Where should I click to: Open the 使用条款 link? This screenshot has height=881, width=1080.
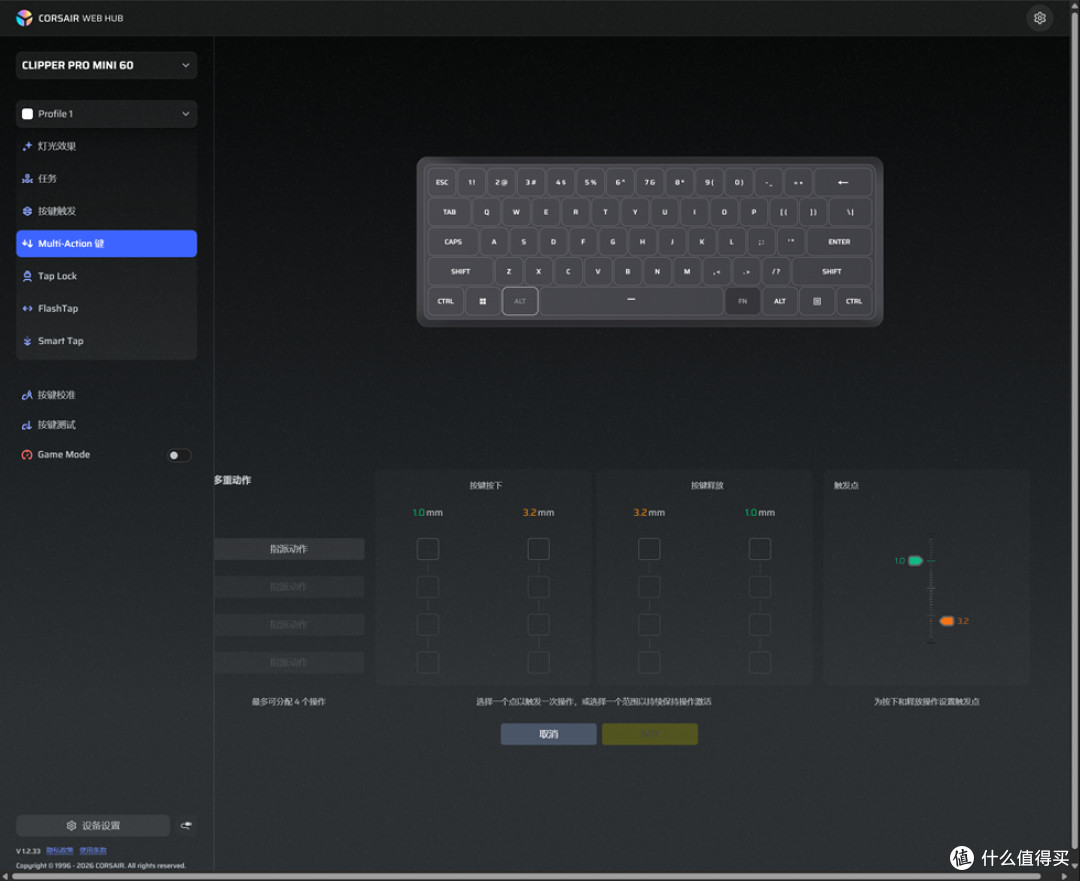click(93, 851)
